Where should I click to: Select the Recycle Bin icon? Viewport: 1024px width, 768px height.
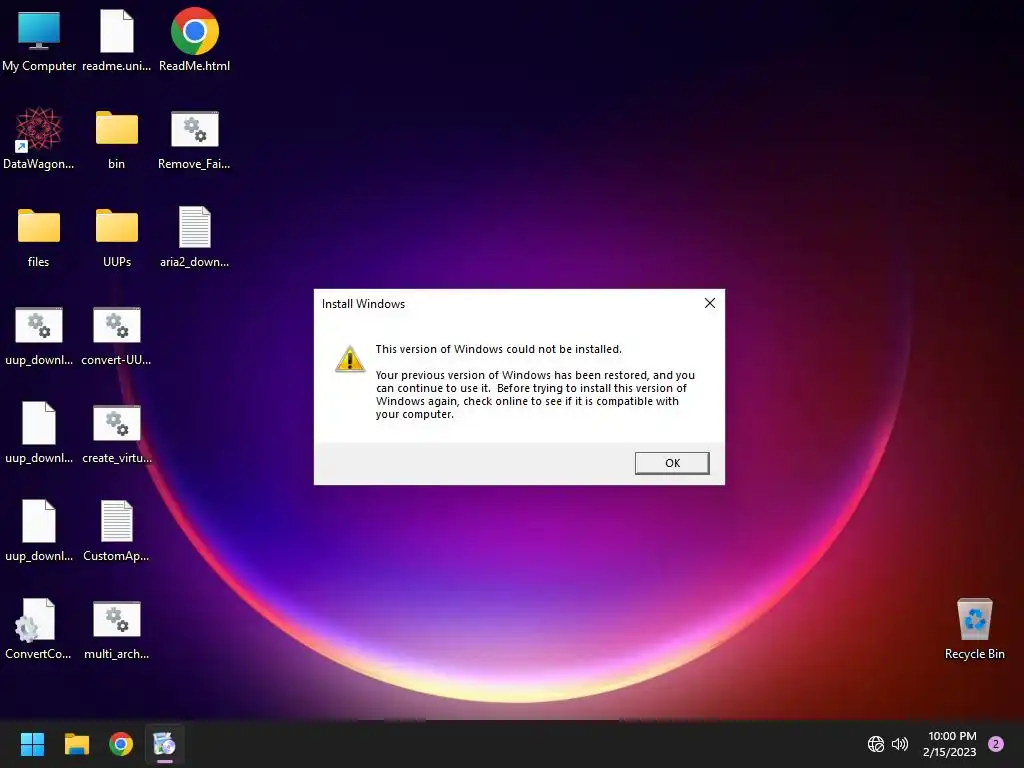tap(974, 629)
